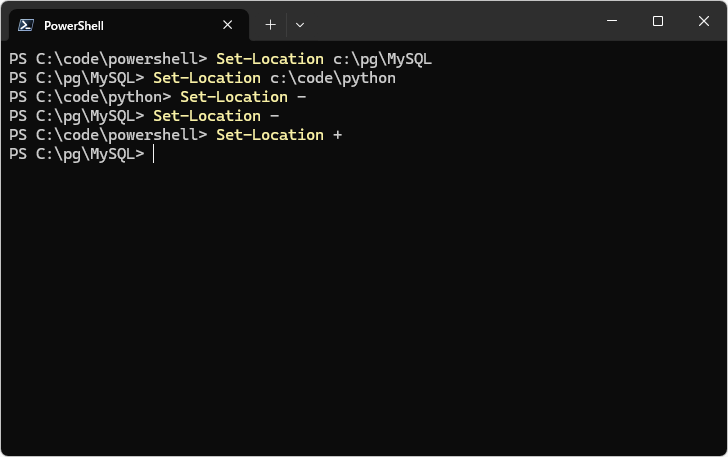728x457 pixels.
Task: Close the terminal window
Action: [x=703, y=21]
